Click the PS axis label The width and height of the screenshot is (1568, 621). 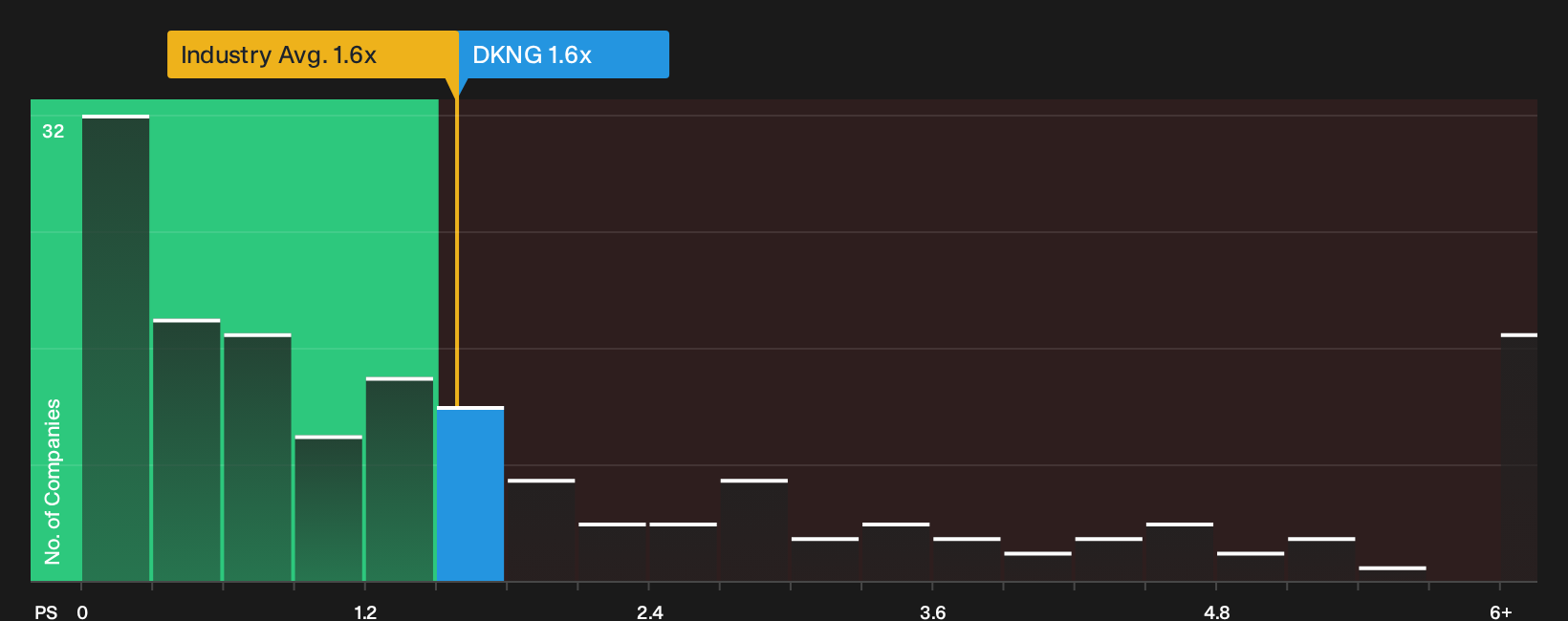(x=46, y=611)
